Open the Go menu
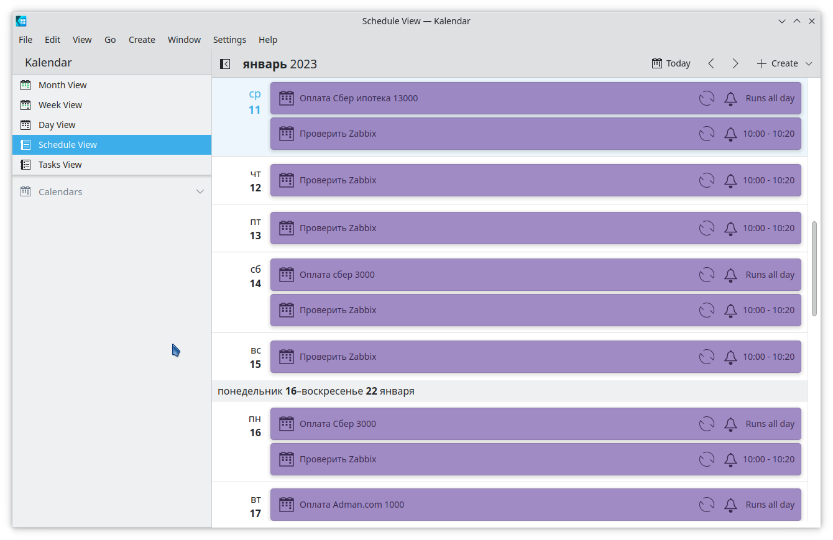Image resolution: width=833 pixels, height=540 pixels. [x=110, y=40]
